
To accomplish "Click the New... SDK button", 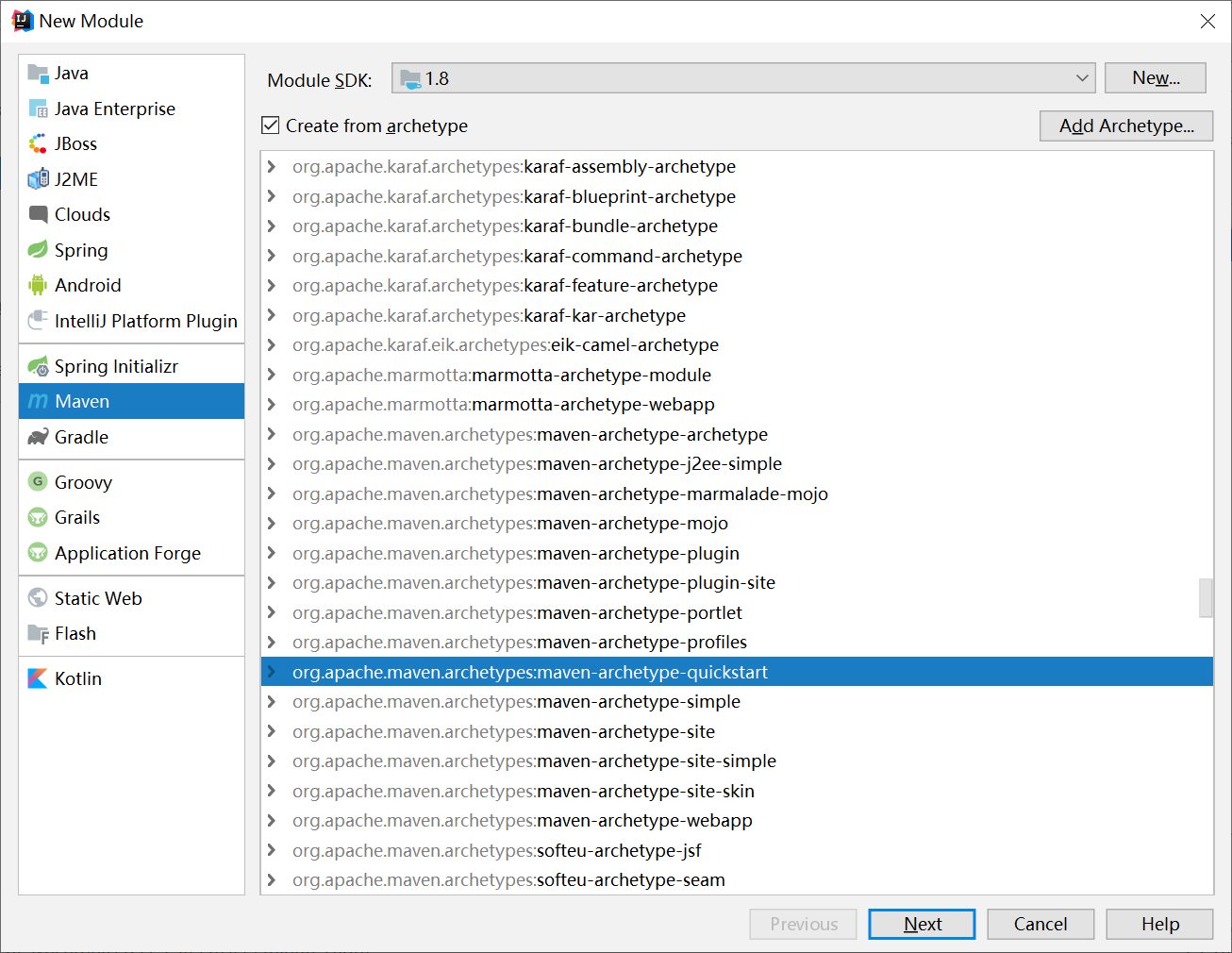I will (1156, 77).
